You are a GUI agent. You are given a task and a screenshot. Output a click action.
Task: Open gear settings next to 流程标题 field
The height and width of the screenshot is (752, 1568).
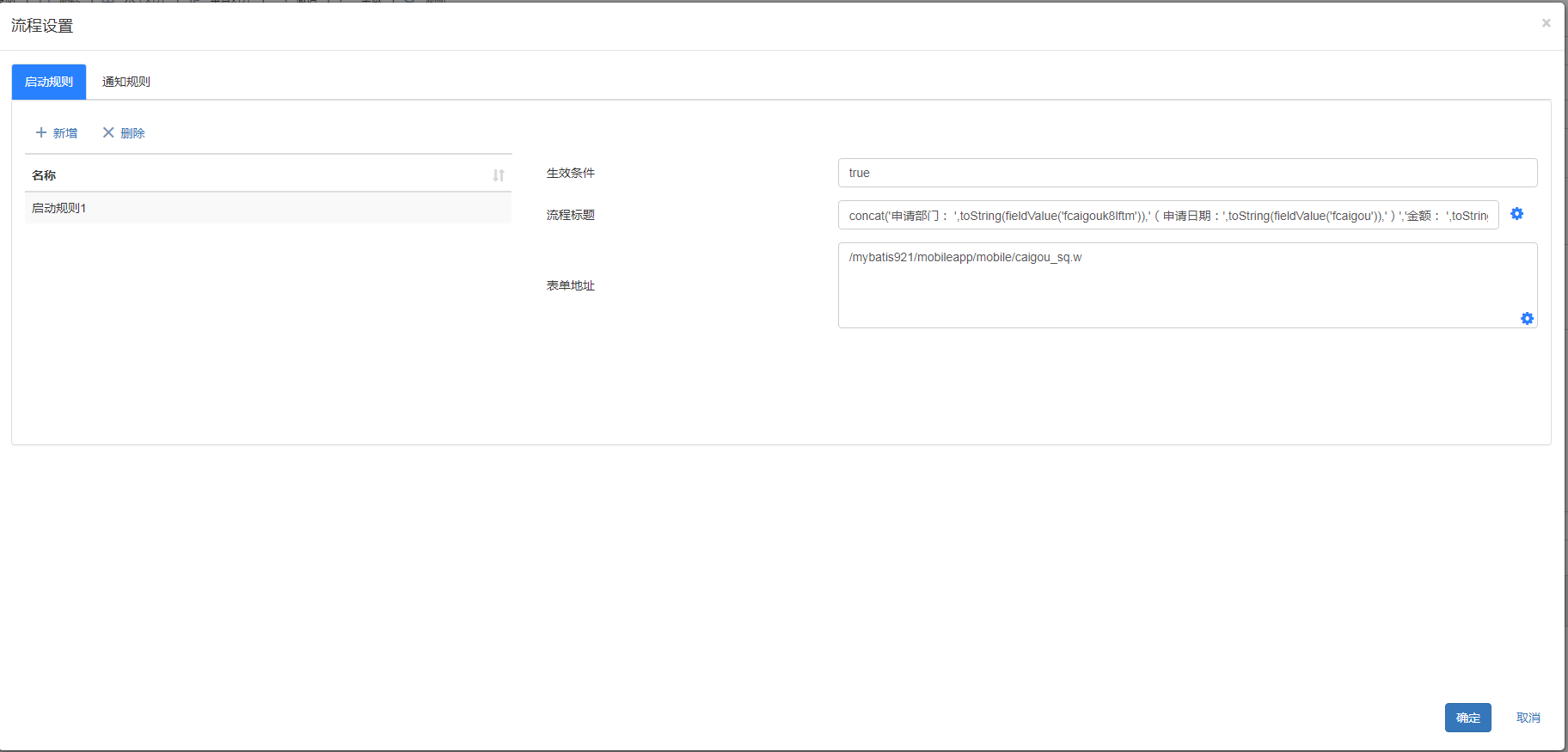point(1517,214)
